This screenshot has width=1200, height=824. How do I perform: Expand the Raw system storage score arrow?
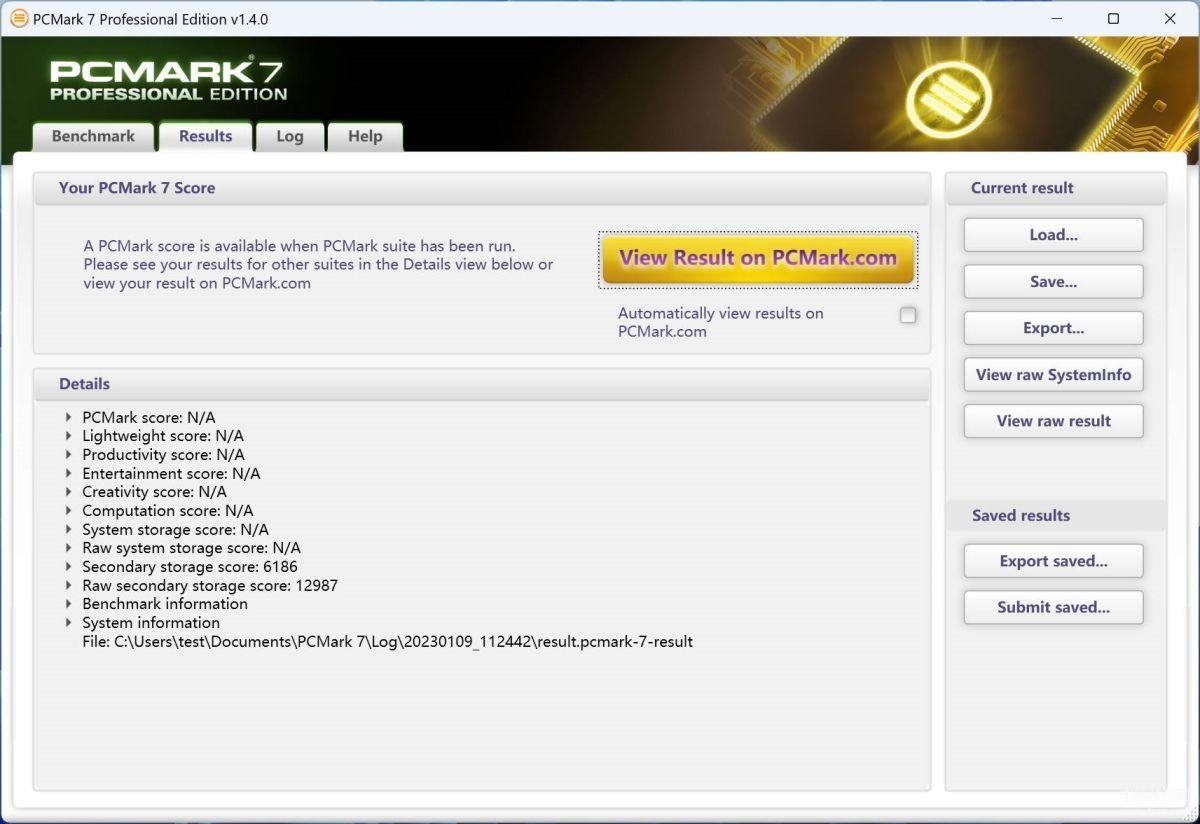(x=68, y=548)
